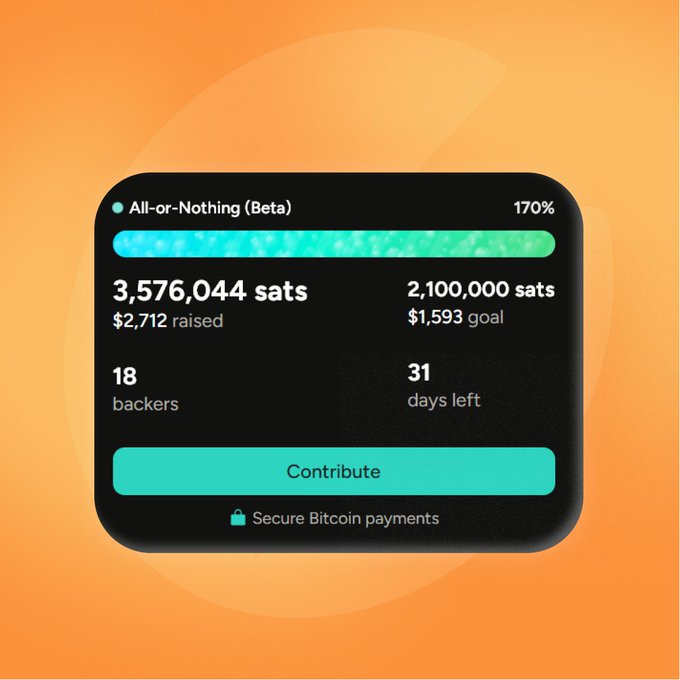Screen dimensions: 680x680
Task: Click the word sats after 3,576,044
Action: [x=275, y=291]
